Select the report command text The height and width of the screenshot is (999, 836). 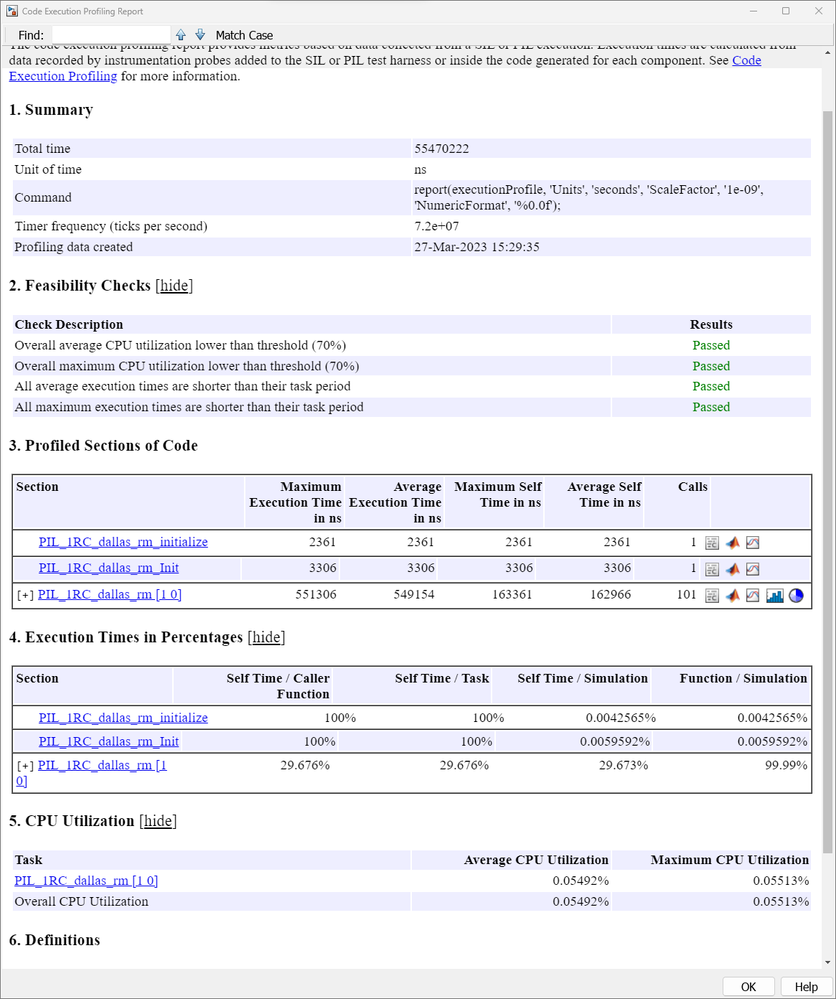(x=589, y=198)
